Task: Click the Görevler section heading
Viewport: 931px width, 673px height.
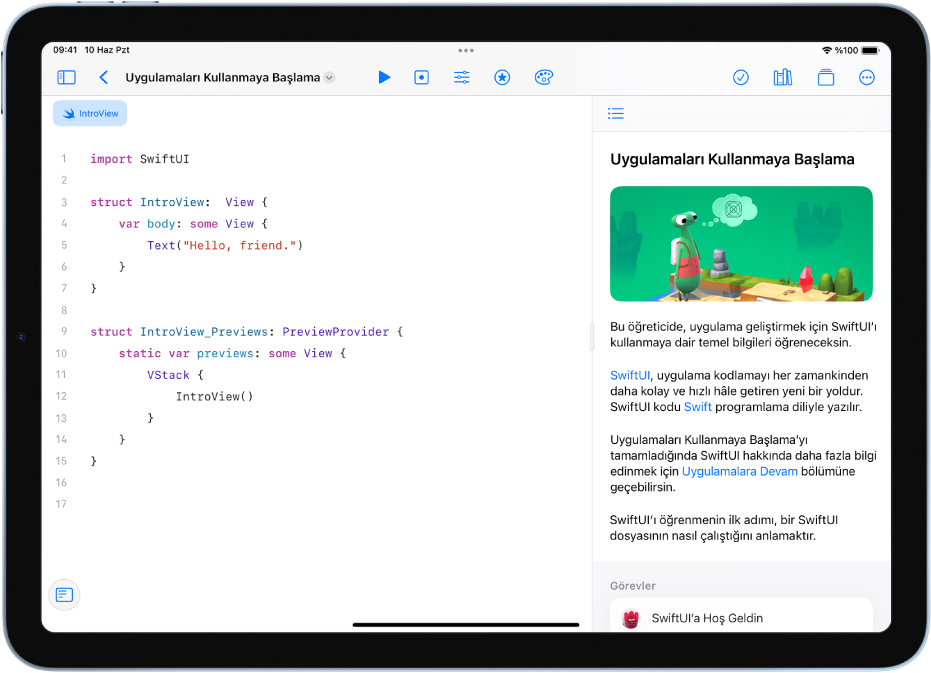Action: (632, 586)
